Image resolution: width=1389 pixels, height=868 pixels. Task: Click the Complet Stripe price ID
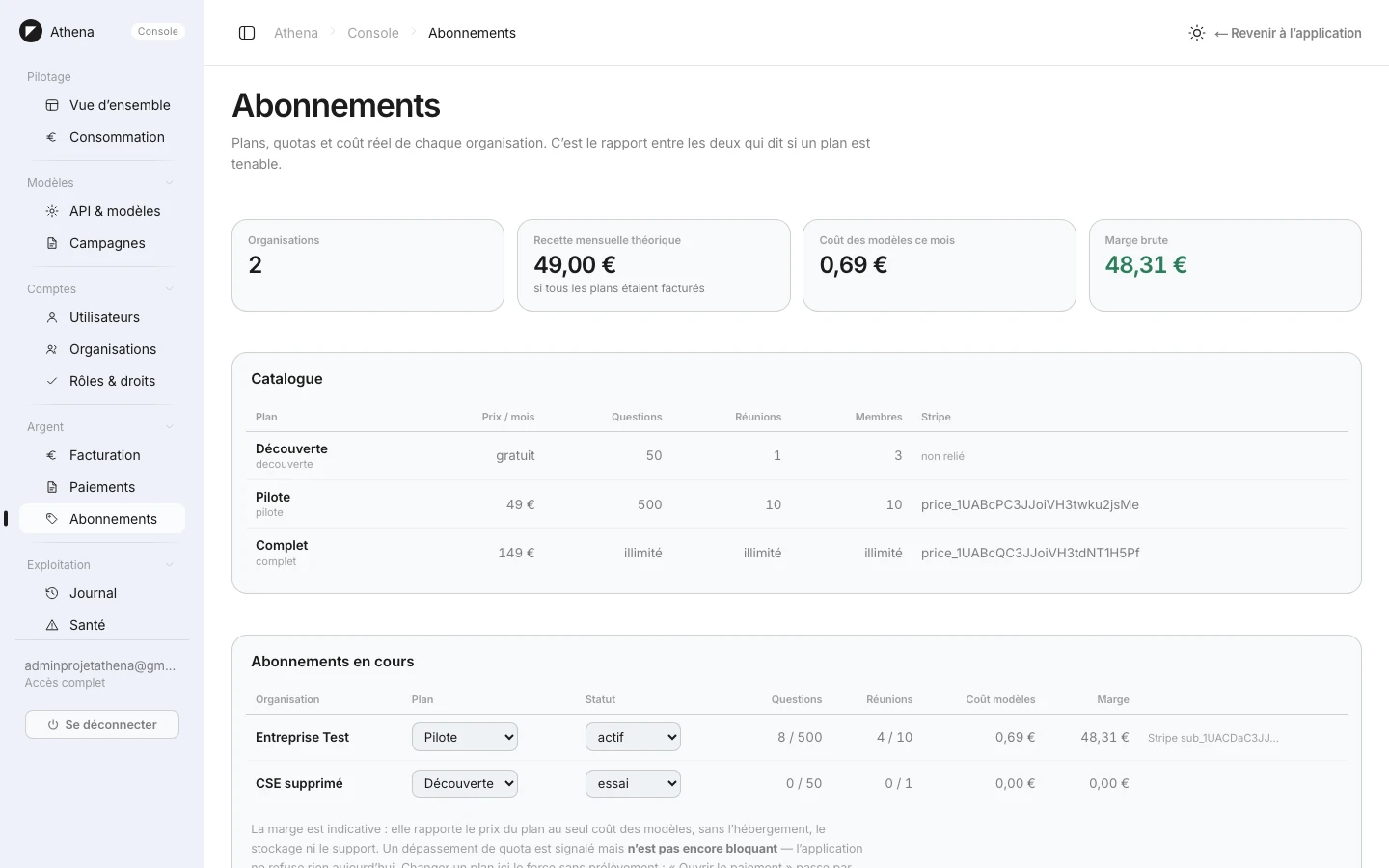point(1030,553)
